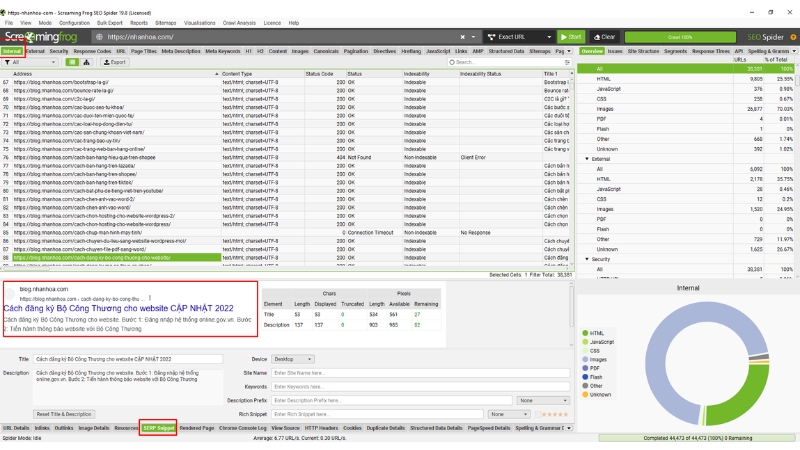
Task: Click Reset Title & Description button
Action: [64, 414]
